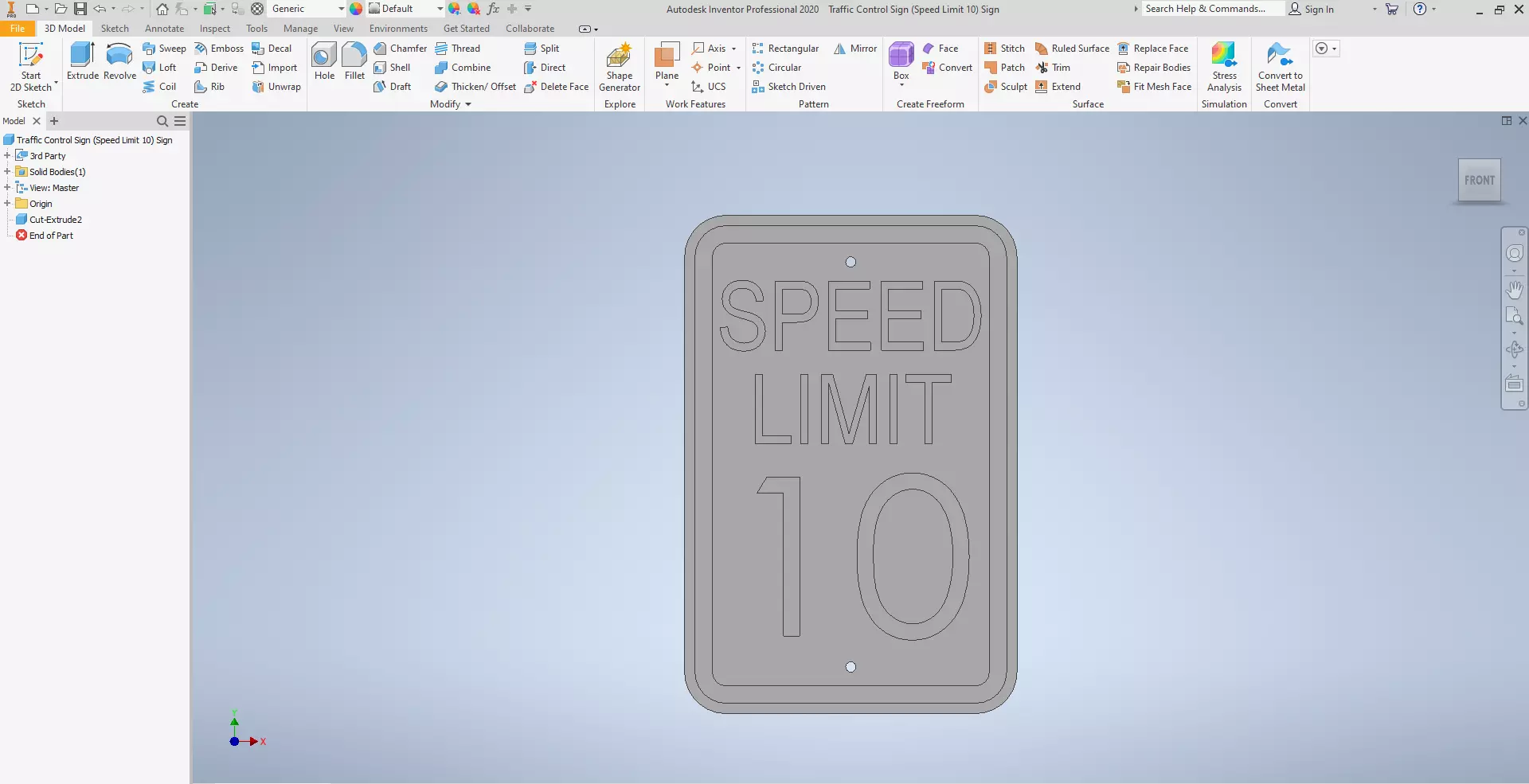Launch Stress Analysis simulation
This screenshot has width=1529, height=784.
pyautogui.click(x=1224, y=68)
